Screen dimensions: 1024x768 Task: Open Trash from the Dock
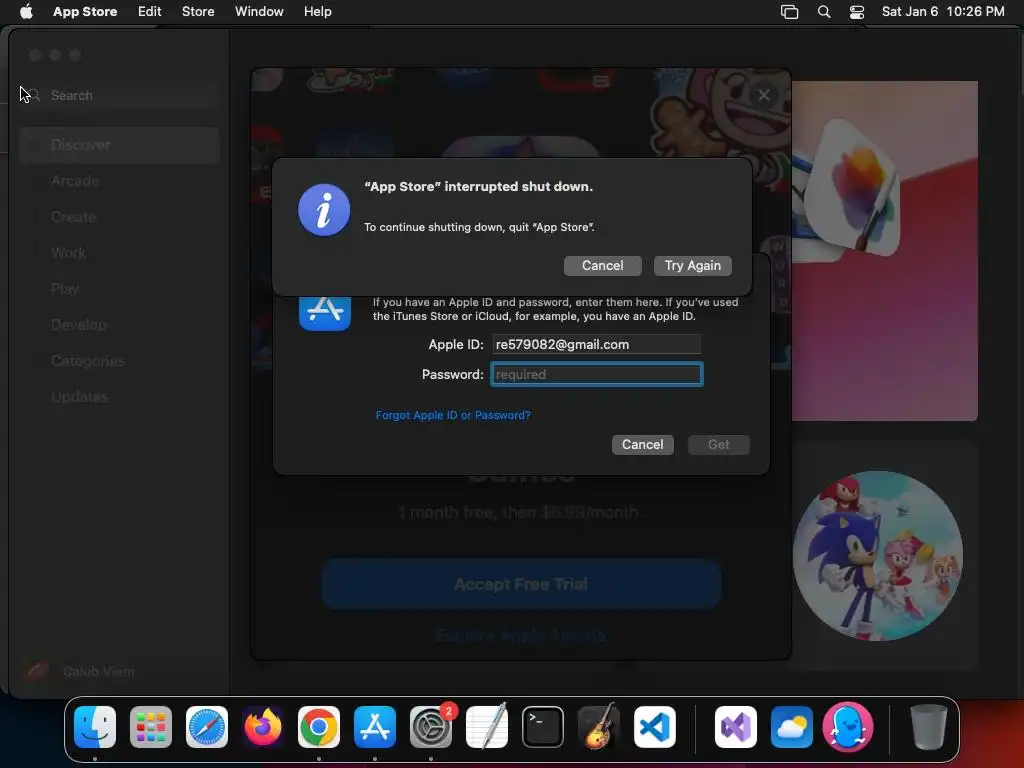coord(928,727)
